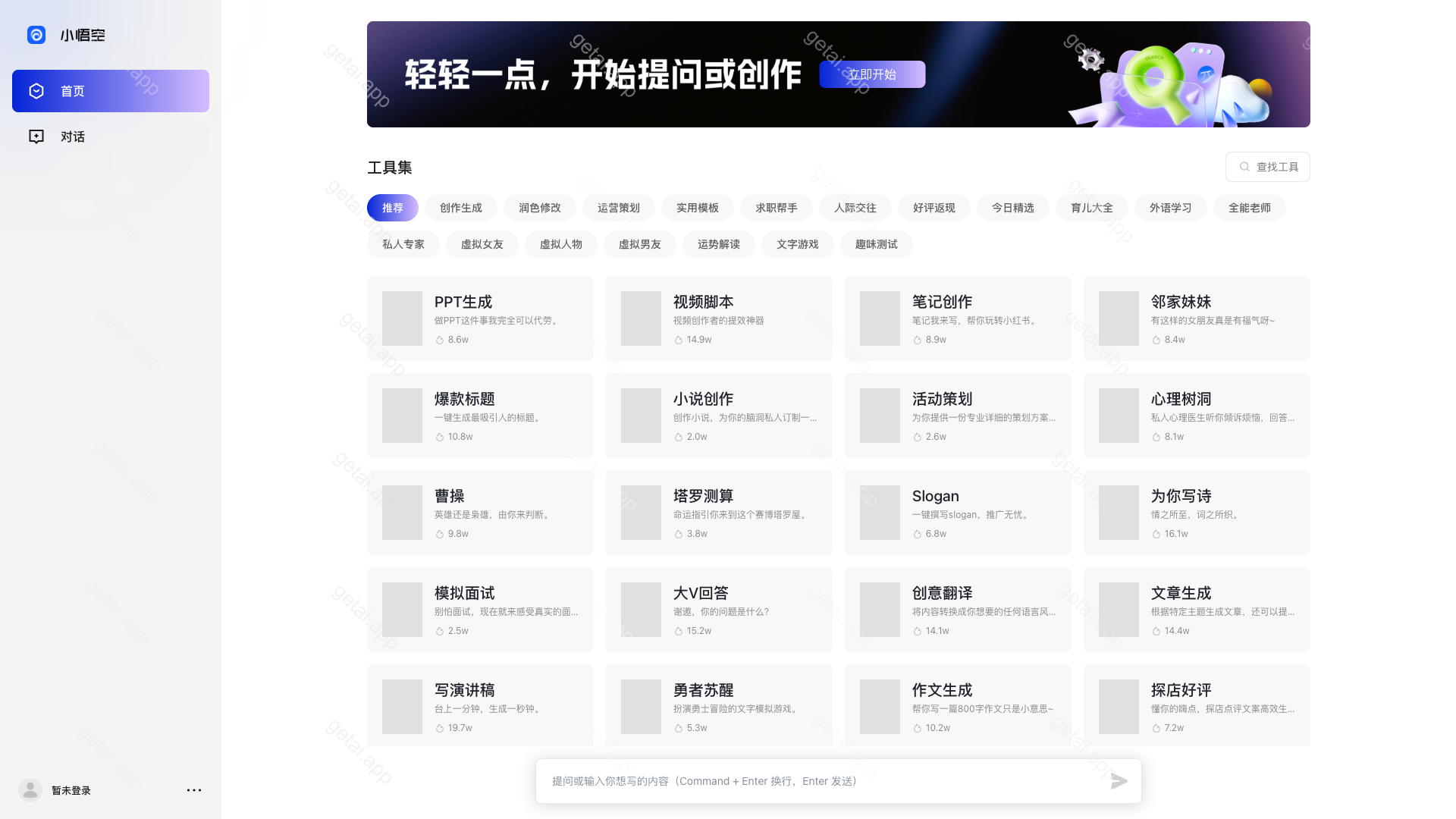Open the 活动策划 tool card thumbnail
Screen dimensions: 1456x819
point(880,416)
